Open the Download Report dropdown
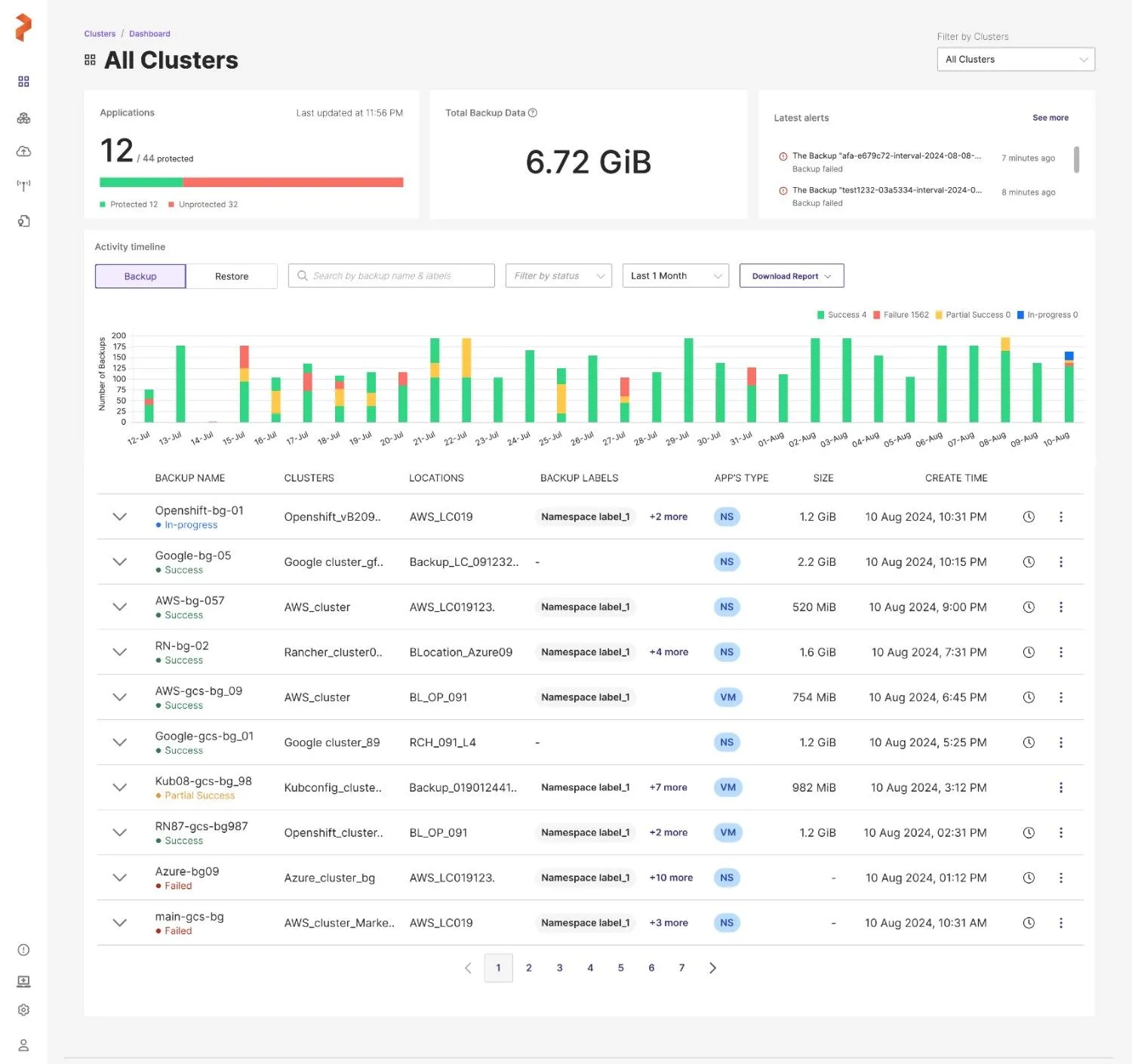The height and width of the screenshot is (1064, 1132). pyautogui.click(x=792, y=276)
